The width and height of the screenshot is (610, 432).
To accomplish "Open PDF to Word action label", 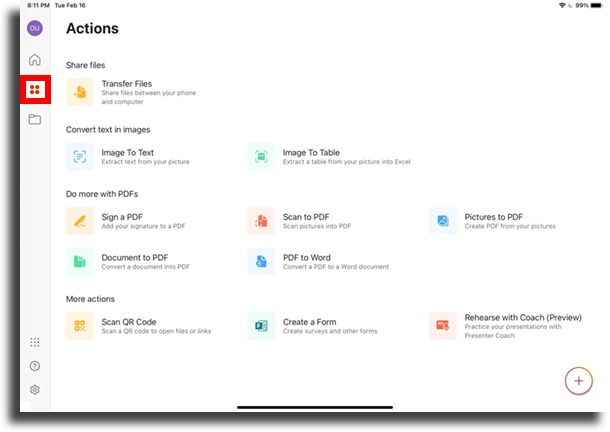I will point(307,258).
